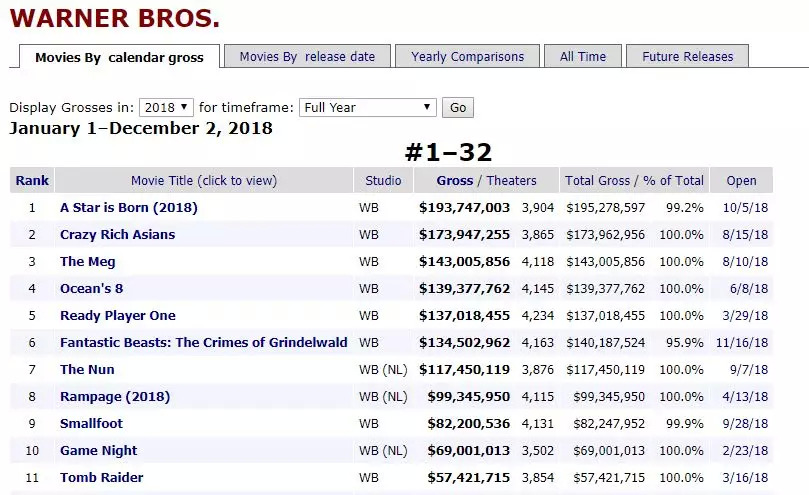
Task: Click the Tomb Raider movie link
Action: pos(102,478)
